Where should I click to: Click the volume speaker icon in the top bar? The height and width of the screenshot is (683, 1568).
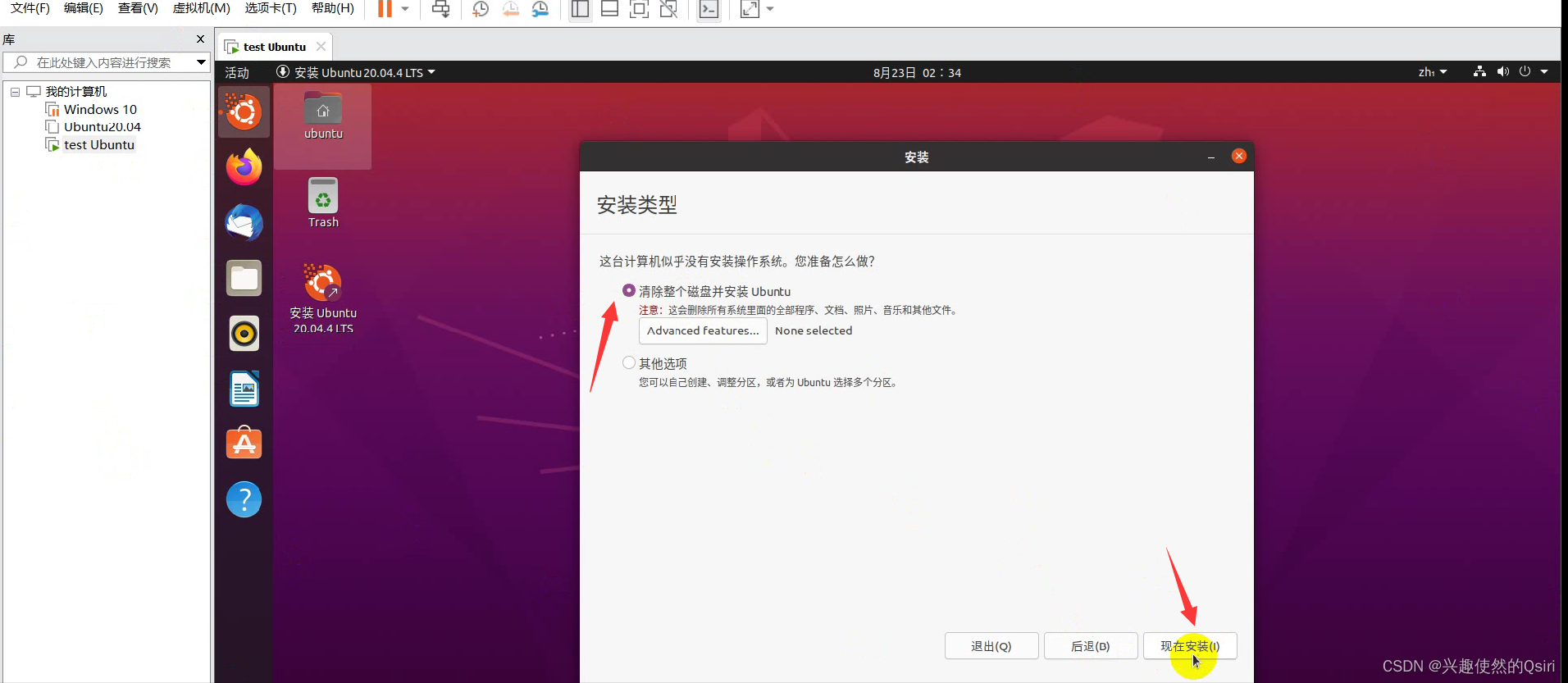click(x=1502, y=71)
